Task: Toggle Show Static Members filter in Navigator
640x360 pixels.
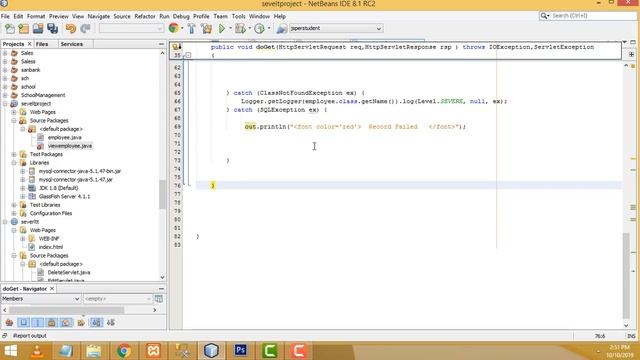Action: tap(38, 322)
